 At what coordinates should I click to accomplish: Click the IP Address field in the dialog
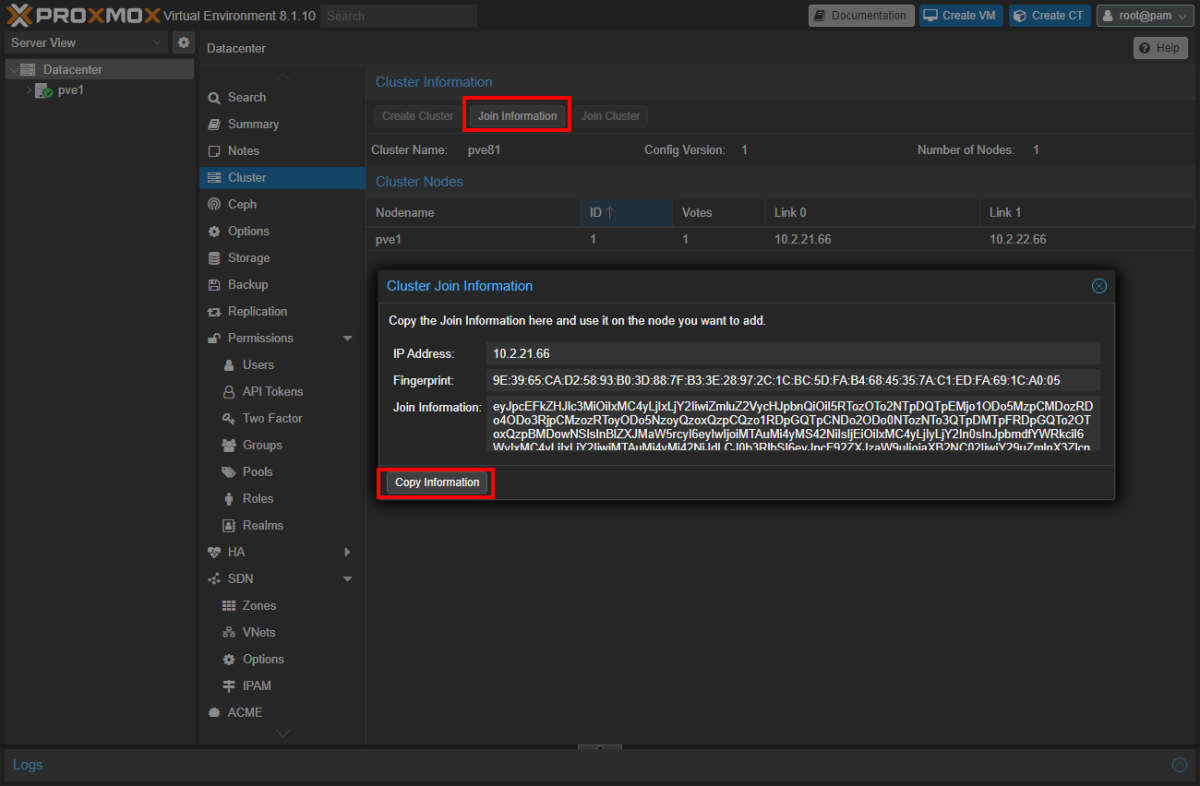click(793, 354)
